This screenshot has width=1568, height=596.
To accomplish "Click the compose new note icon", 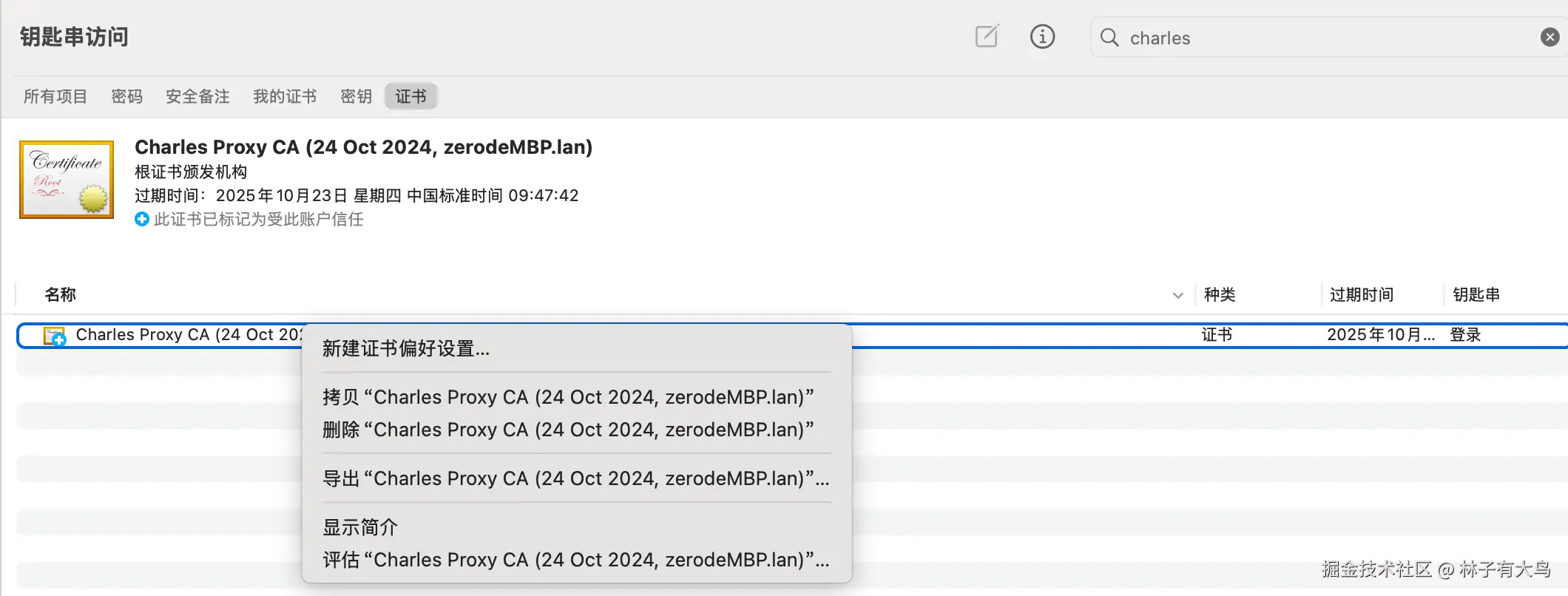I will 987,36.
